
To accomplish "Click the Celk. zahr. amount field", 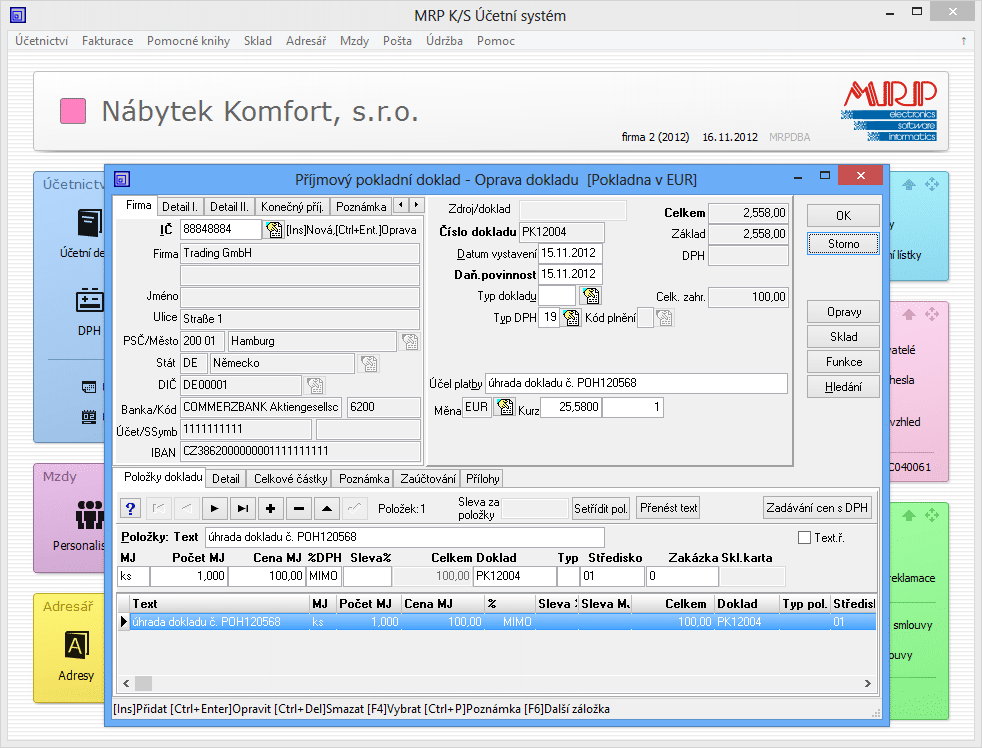I will point(748,297).
